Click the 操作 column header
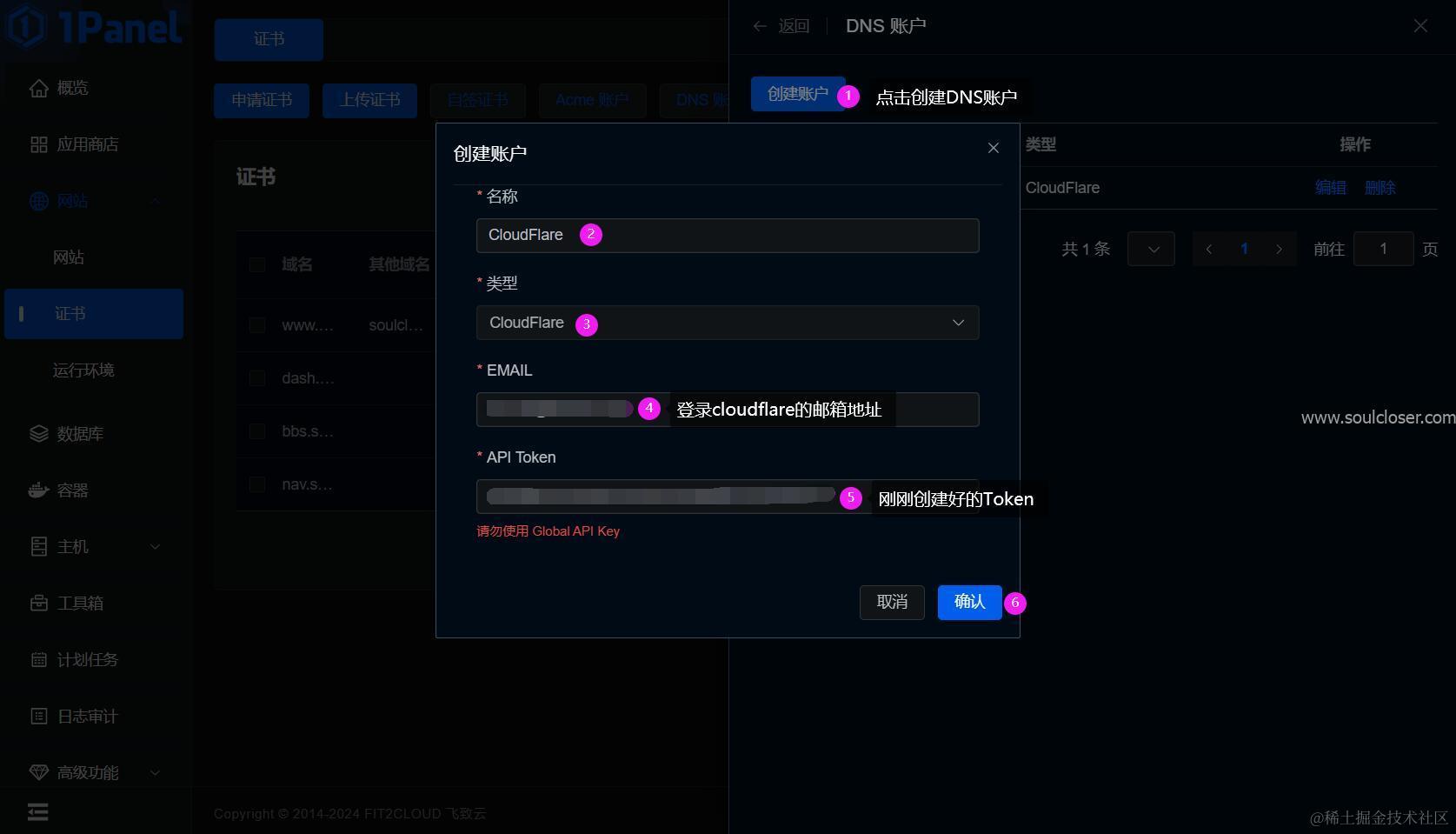This screenshot has height=834, width=1456. [1355, 144]
